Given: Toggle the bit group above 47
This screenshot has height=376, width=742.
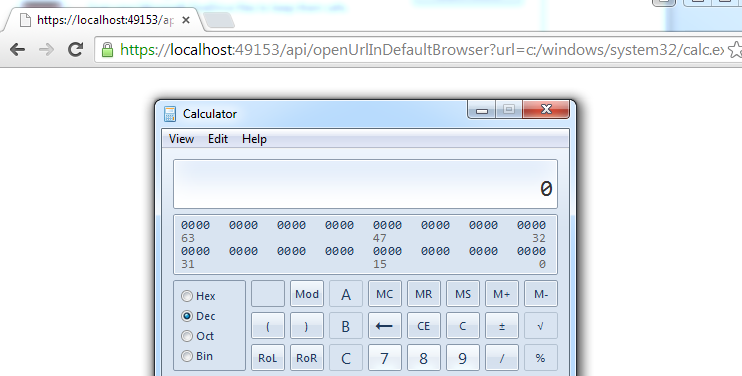Looking at the screenshot, I should (387, 225).
